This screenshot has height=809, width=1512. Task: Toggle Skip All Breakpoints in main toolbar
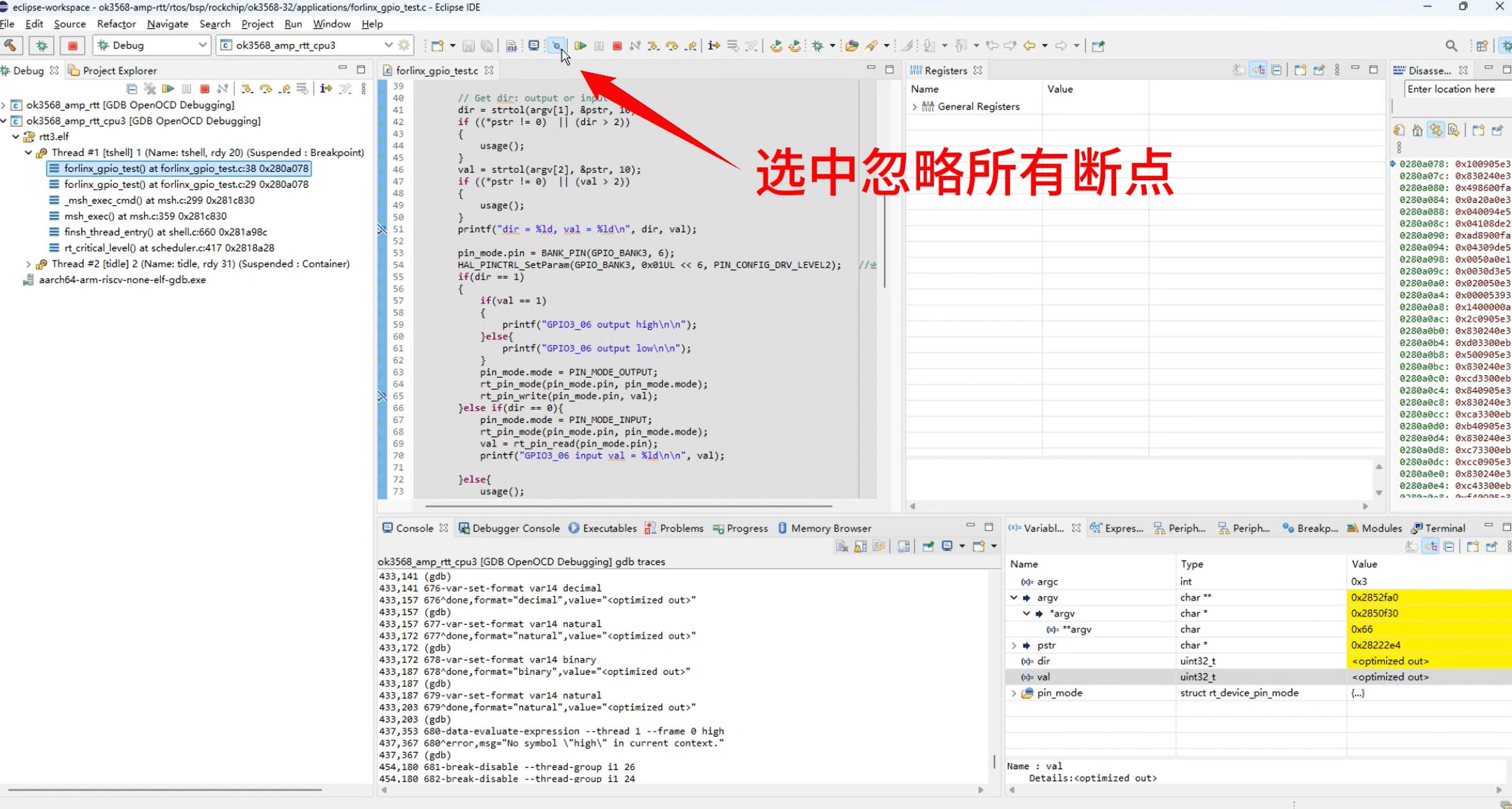556,46
